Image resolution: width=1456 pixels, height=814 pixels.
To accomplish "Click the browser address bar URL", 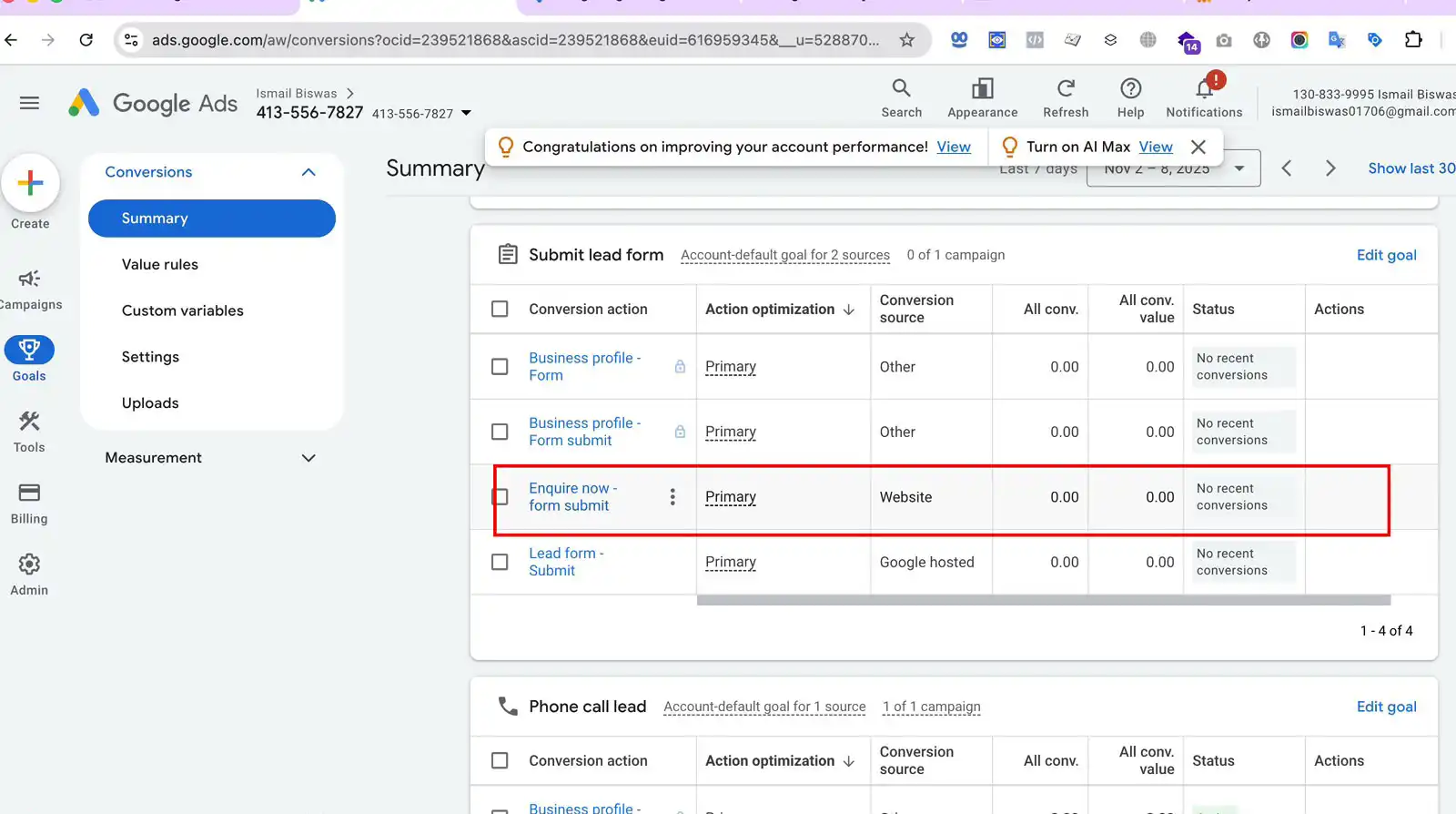I will coord(515,40).
